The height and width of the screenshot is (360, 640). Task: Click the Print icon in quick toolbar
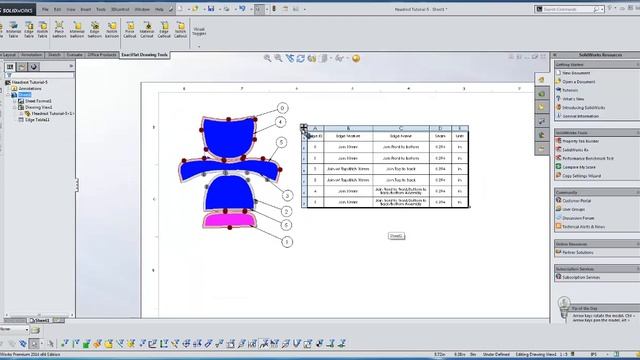(x=227, y=9)
